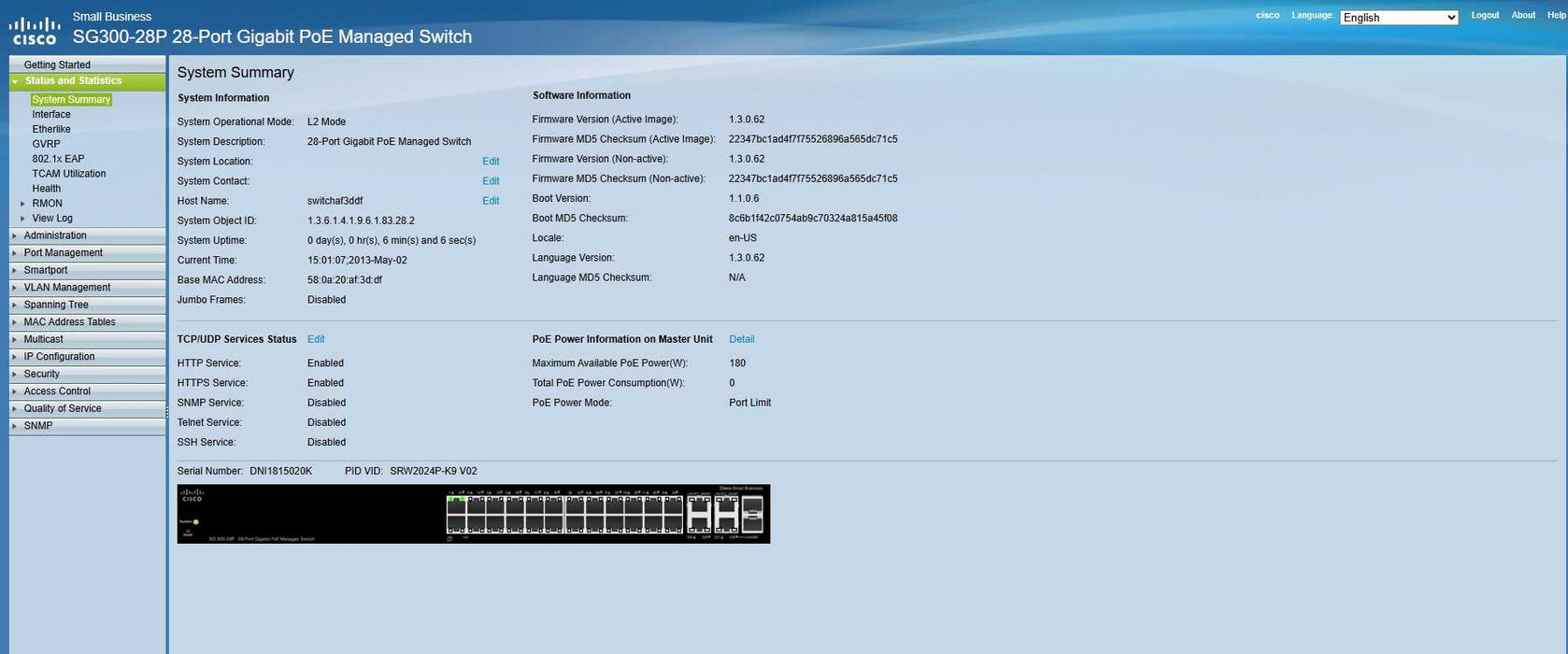Viewport: 1568px width, 654px height.
Task: Open the Help link in header
Action: click(x=1556, y=15)
